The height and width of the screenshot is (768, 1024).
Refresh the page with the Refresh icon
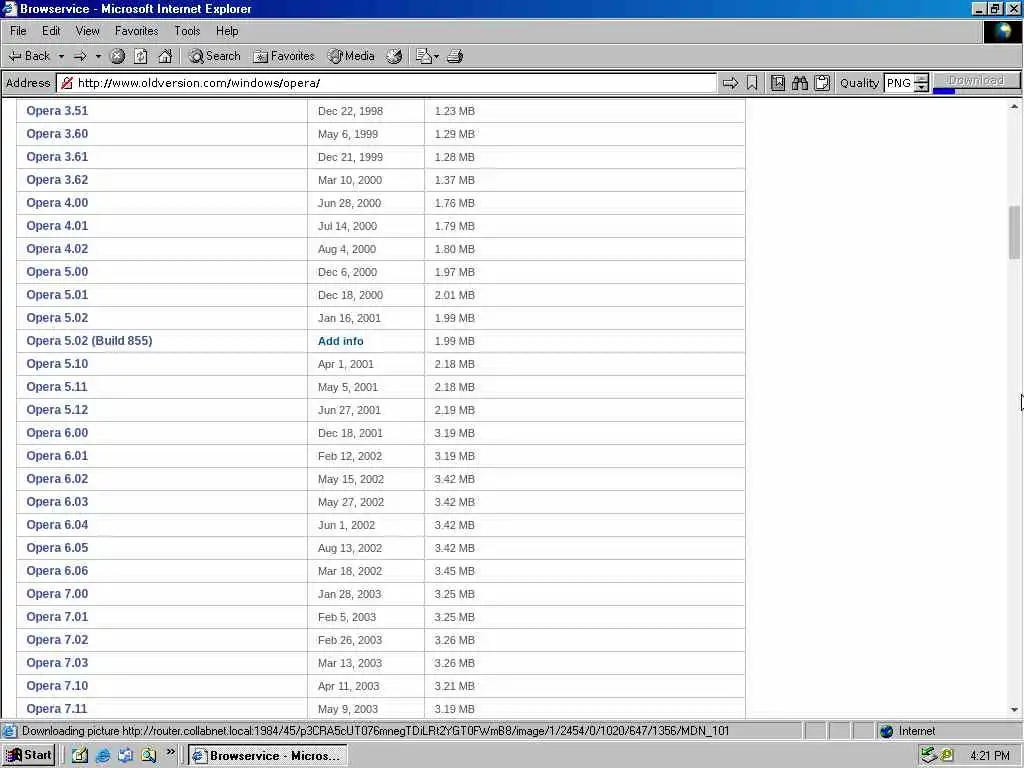click(140, 56)
